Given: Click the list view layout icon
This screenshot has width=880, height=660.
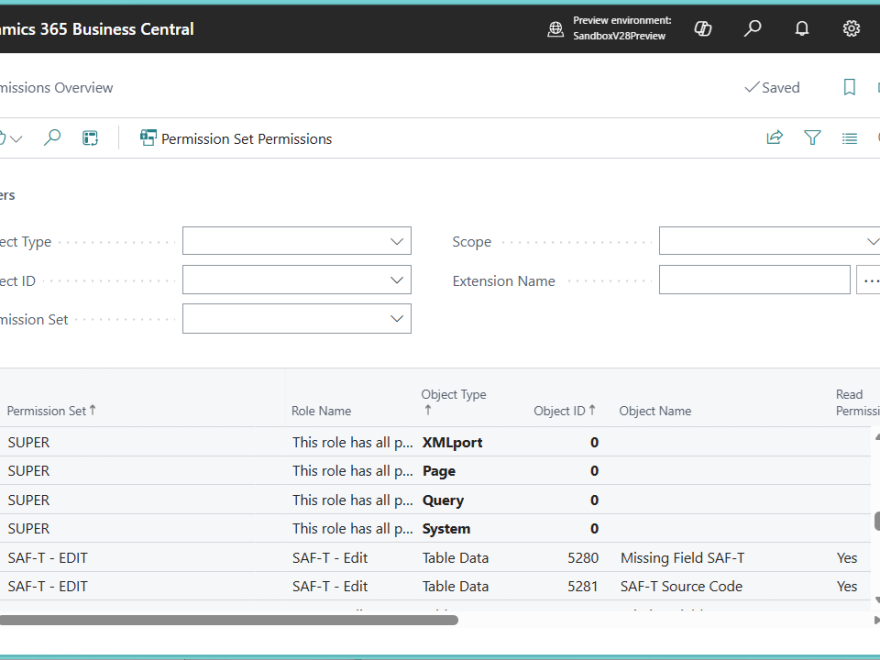Looking at the screenshot, I should [849, 138].
